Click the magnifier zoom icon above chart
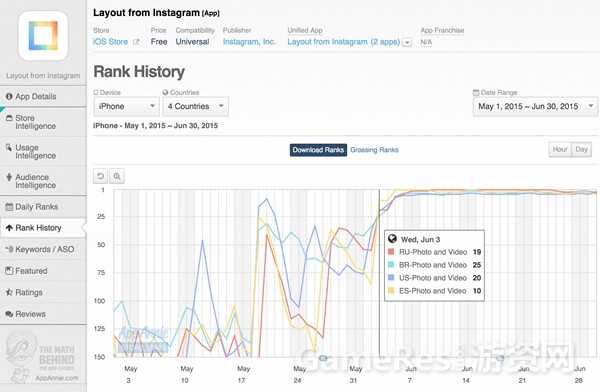Image resolution: width=600 pixels, height=392 pixels. (117, 176)
